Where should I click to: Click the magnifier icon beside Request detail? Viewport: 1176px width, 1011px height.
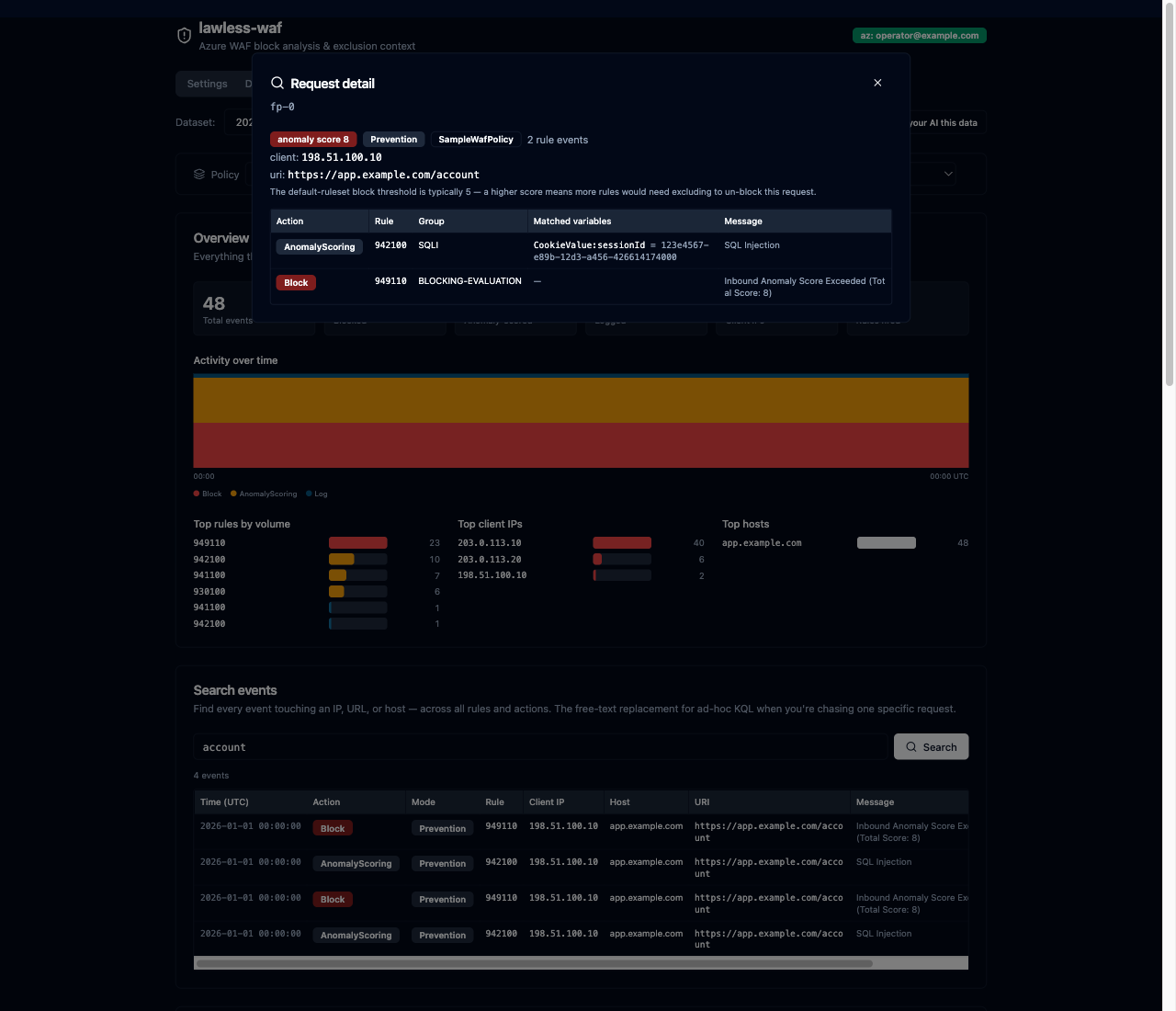[277, 83]
